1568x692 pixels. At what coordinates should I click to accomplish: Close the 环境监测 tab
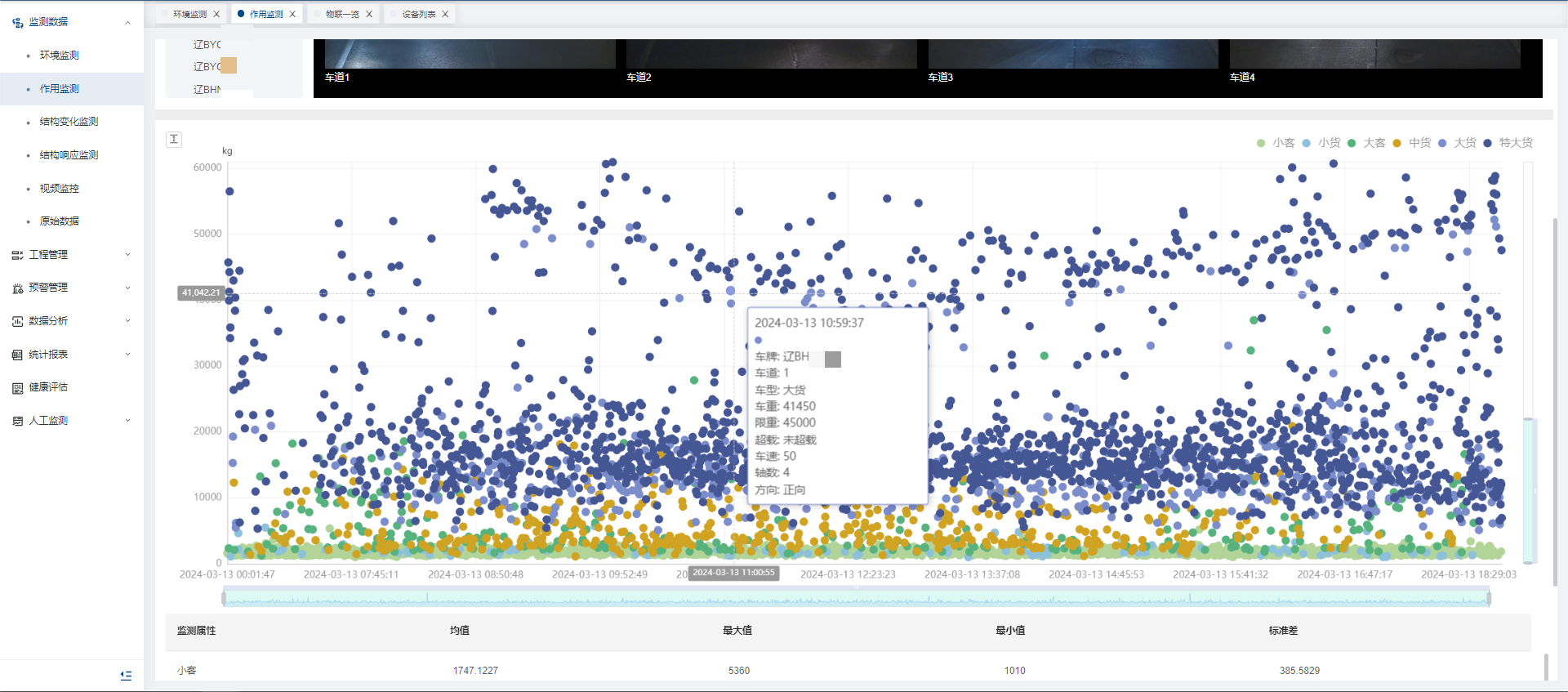pos(216,14)
